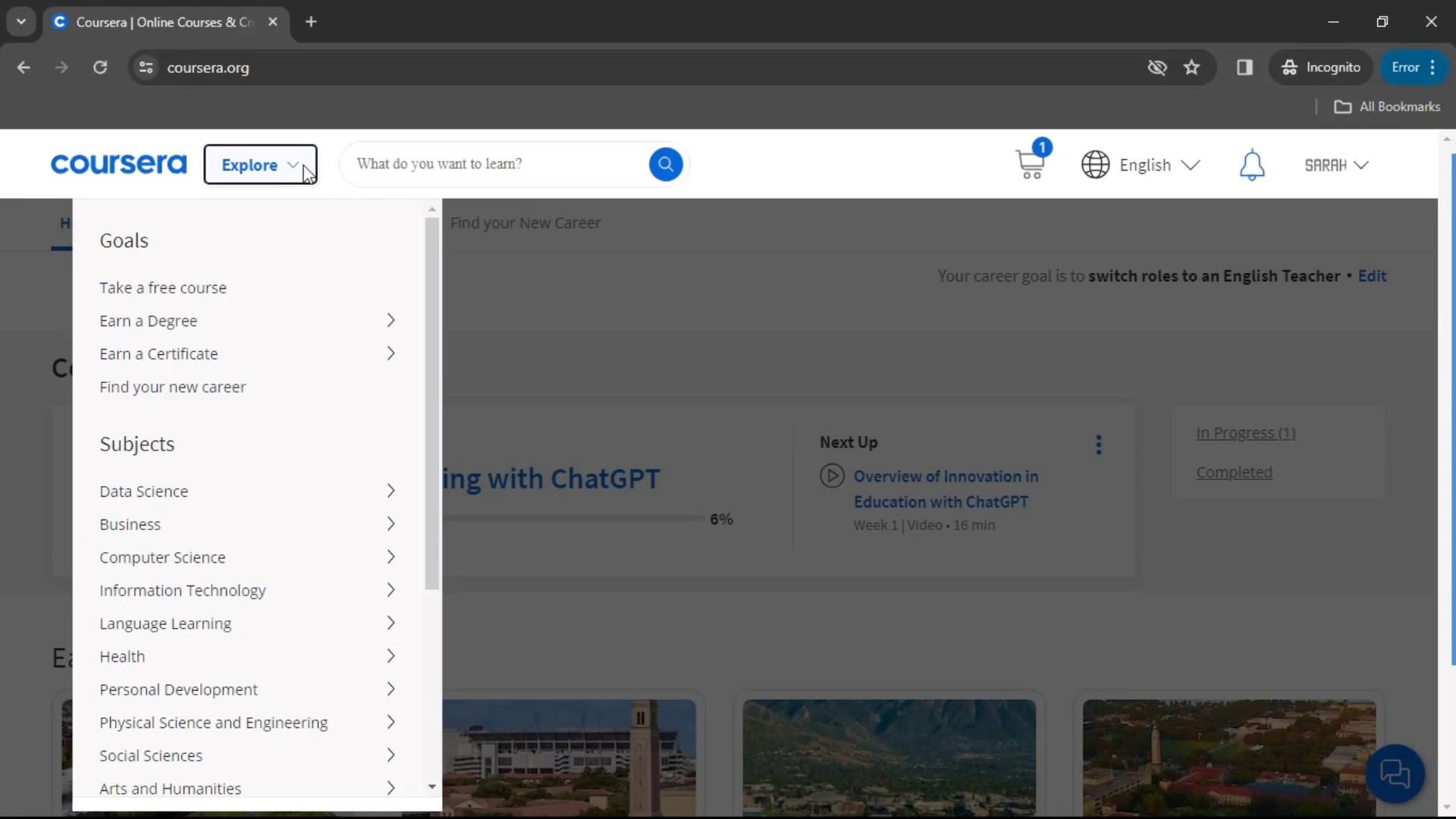Click the Coursera logo
The width and height of the screenshot is (1456, 819).
tap(118, 164)
